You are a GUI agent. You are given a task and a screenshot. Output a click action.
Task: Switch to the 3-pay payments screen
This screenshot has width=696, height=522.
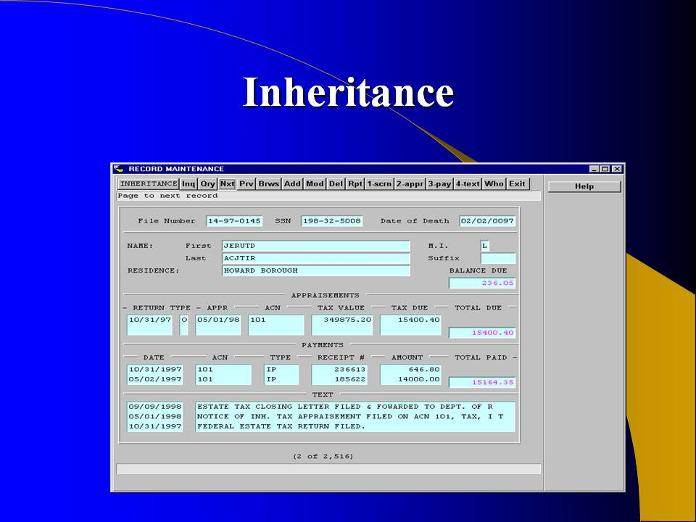440,184
